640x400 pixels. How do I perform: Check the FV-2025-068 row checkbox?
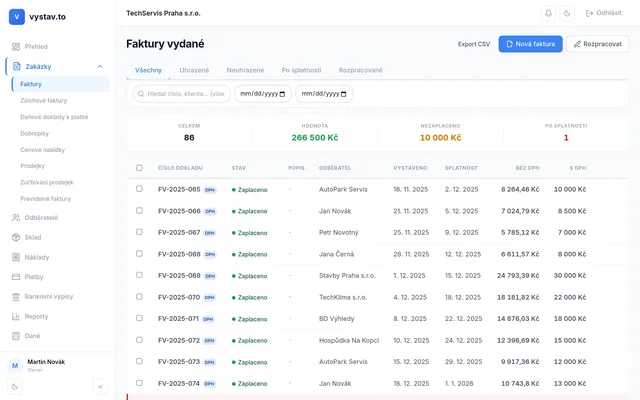(139, 253)
